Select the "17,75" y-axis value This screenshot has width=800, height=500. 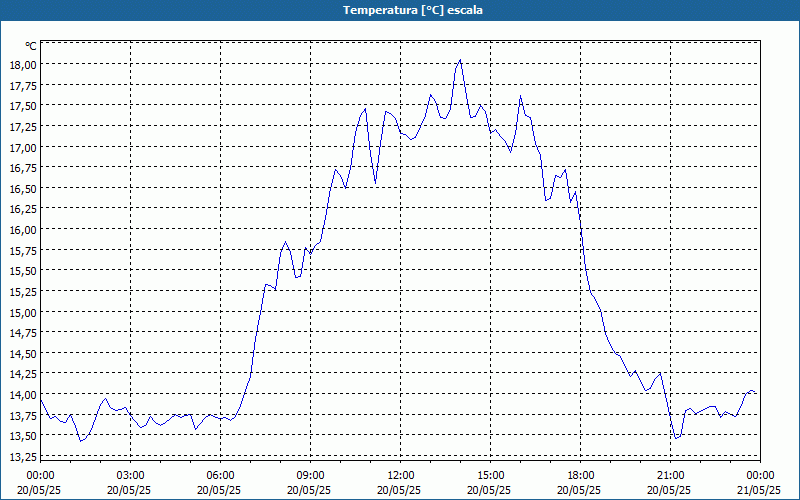pyautogui.click(x=23, y=85)
